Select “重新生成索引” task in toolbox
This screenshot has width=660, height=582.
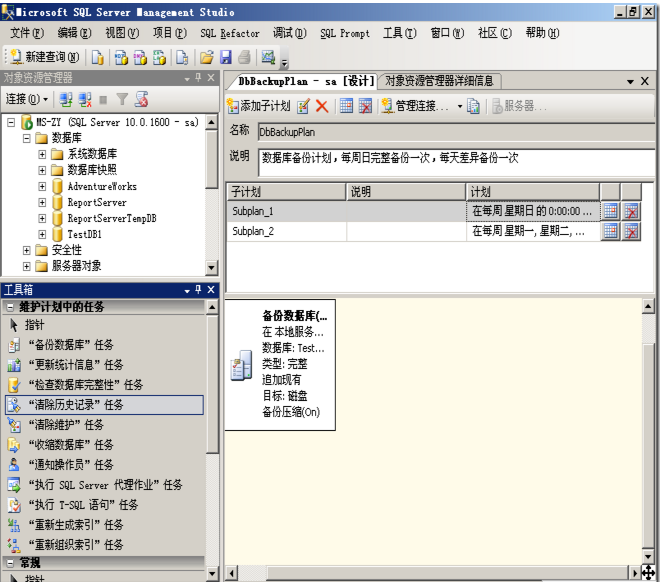[104, 525]
